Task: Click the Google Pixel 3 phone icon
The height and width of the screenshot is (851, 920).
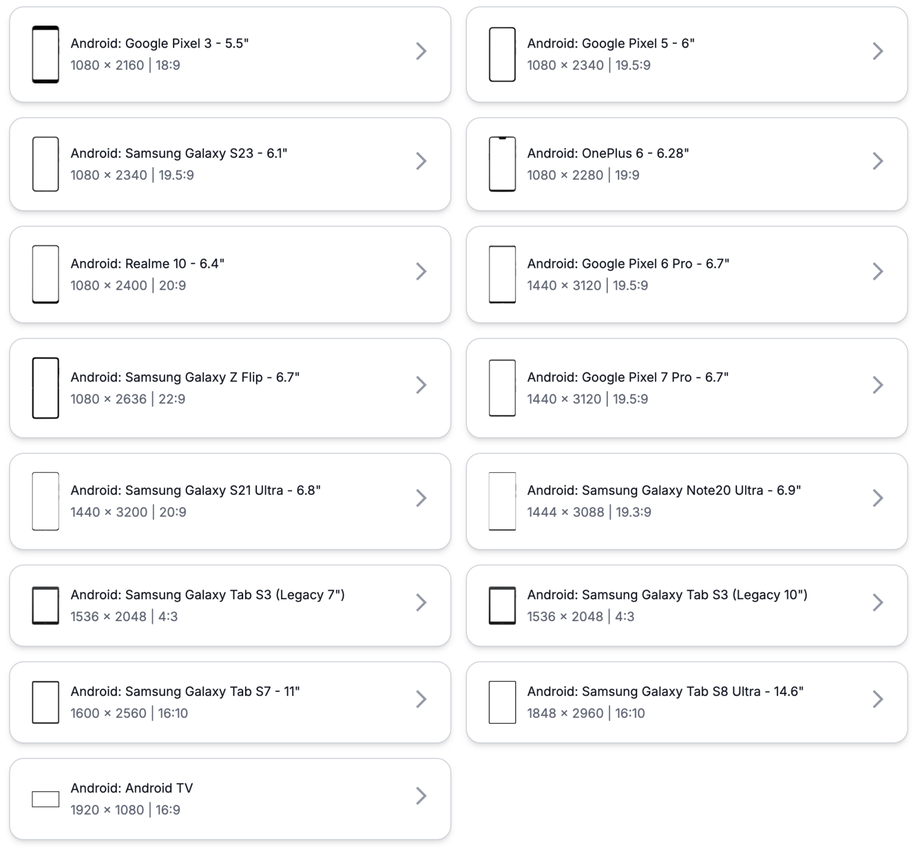Action: (45, 54)
